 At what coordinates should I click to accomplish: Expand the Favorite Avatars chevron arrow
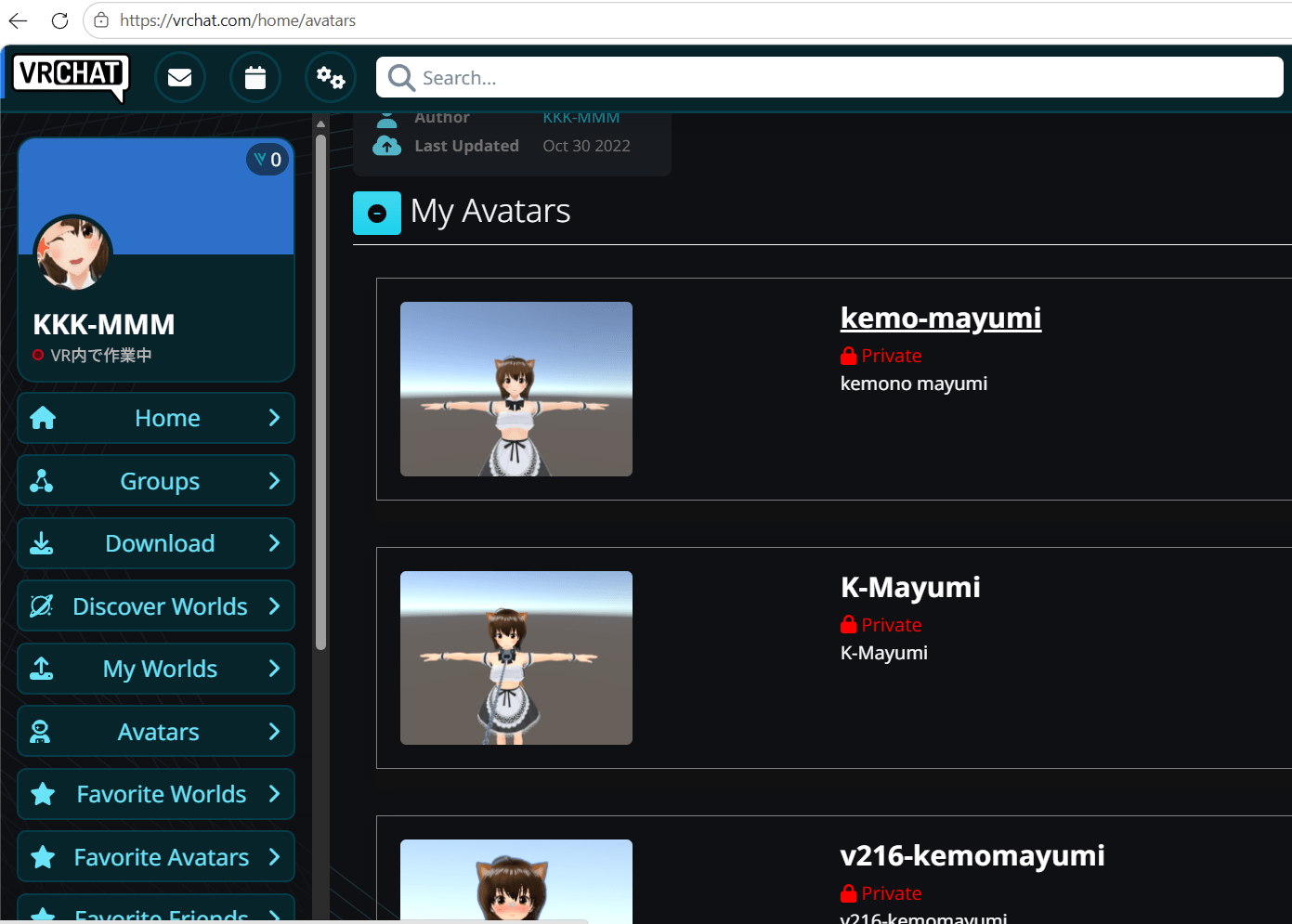[274, 857]
